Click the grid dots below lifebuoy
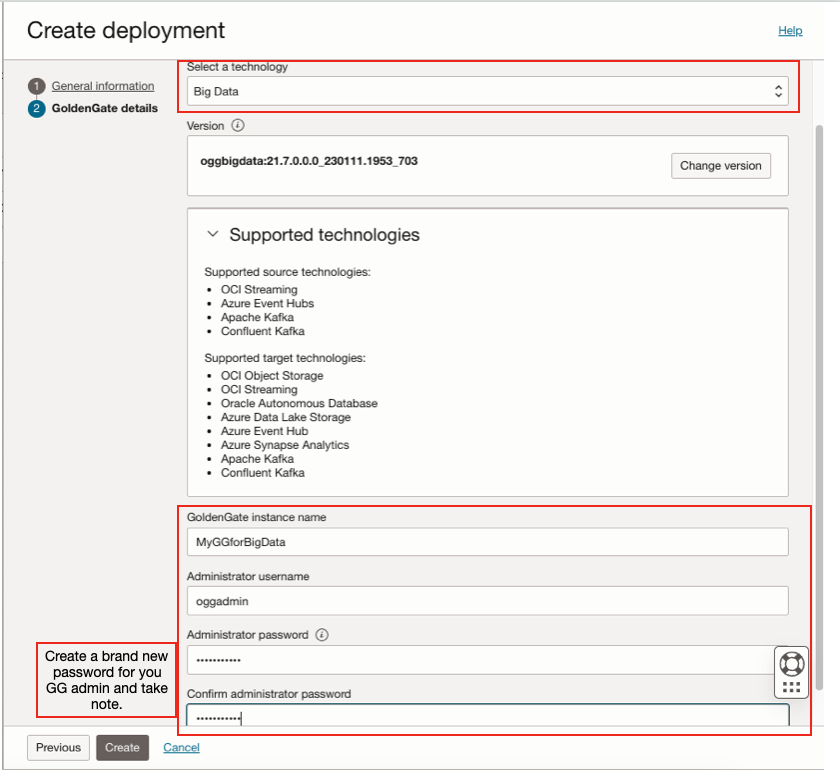Image resolution: width=840 pixels, height=770 pixels. 791,687
